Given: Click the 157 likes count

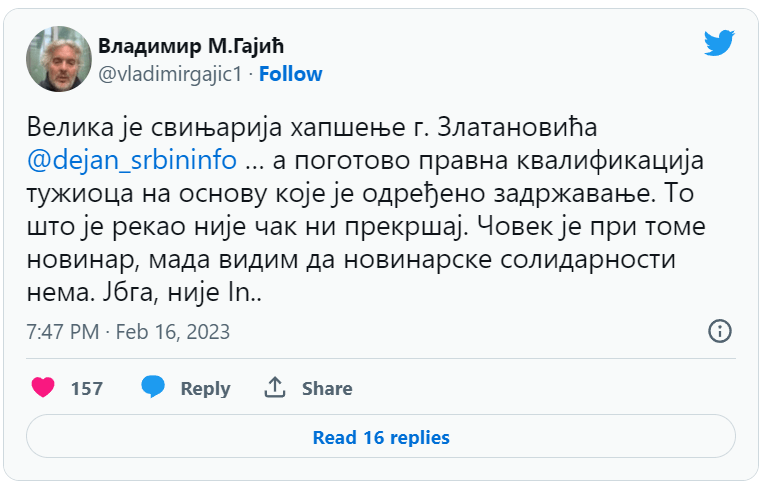Looking at the screenshot, I should point(87,388).
